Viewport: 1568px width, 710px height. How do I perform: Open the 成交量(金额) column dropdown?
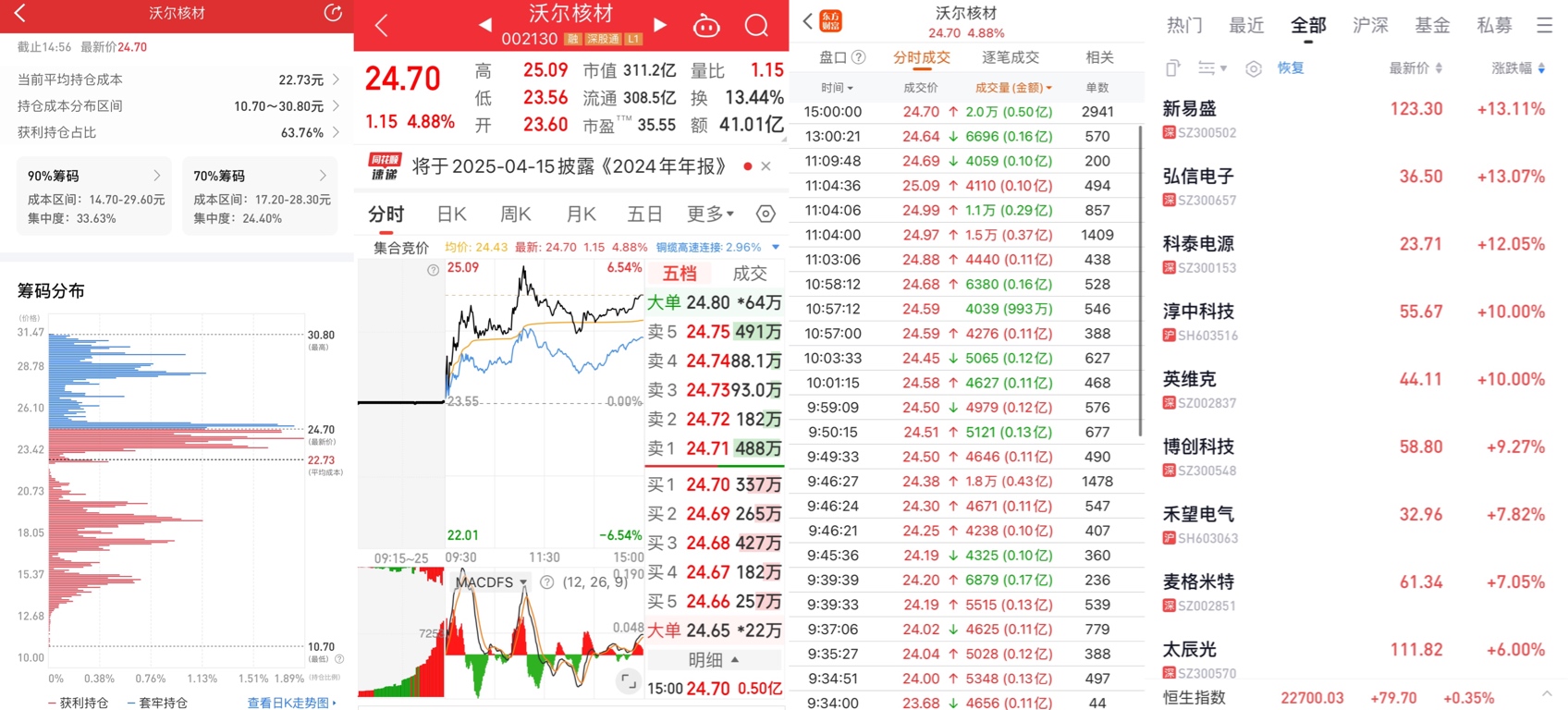(1013, 88)
